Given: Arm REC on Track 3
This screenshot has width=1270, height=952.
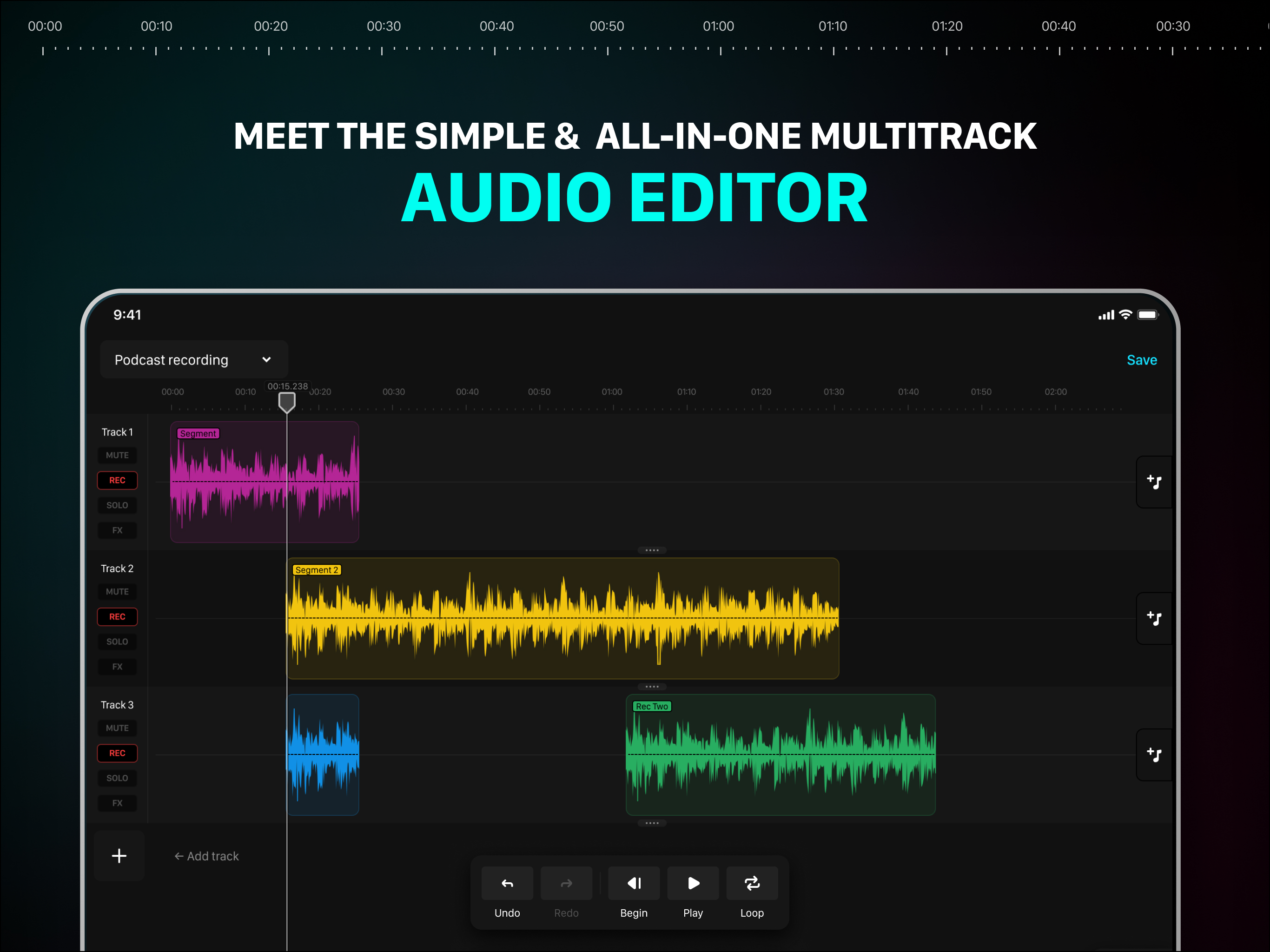Looking at the screenshot, I should pos(117,753).
